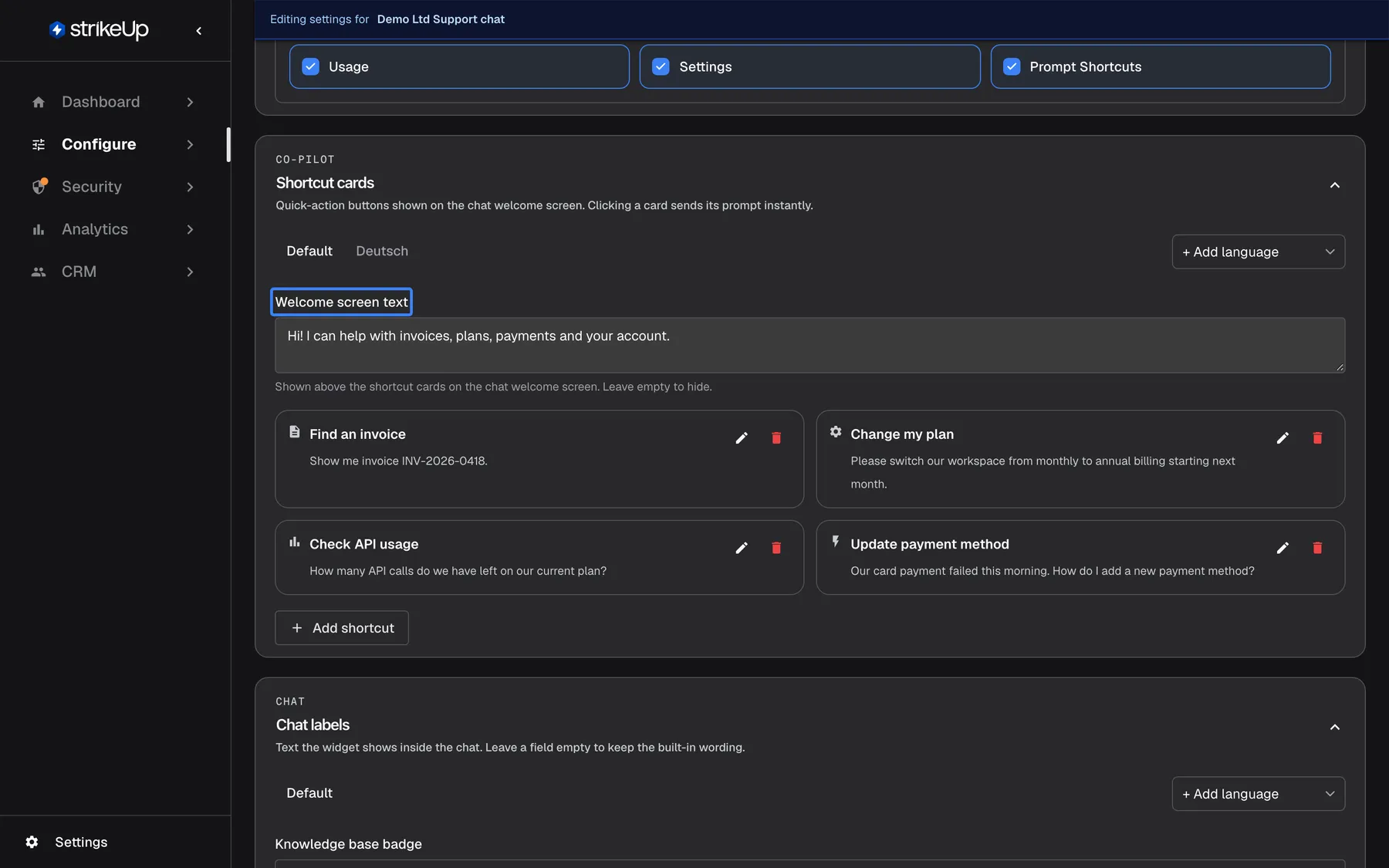Click the Shortcut cards heading
Viewport: 1389px width, 868px height.
click(325, 183)
